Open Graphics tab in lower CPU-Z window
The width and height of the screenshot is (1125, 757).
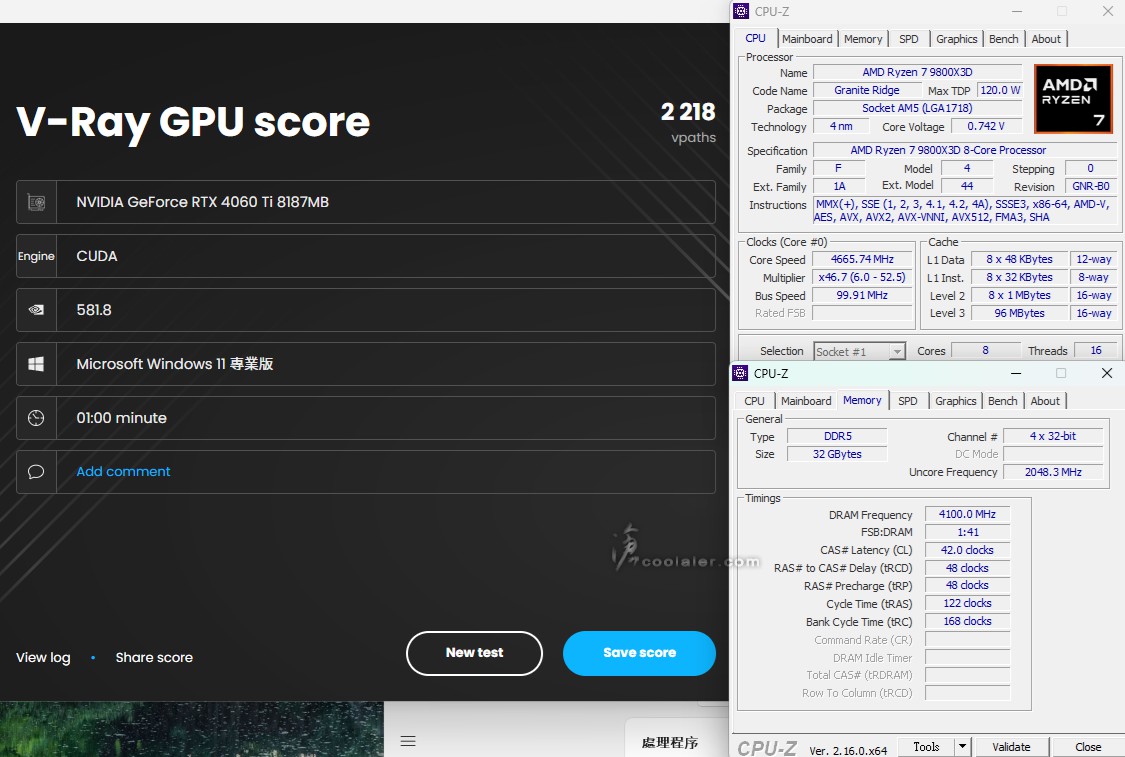(x=956, y=401)
